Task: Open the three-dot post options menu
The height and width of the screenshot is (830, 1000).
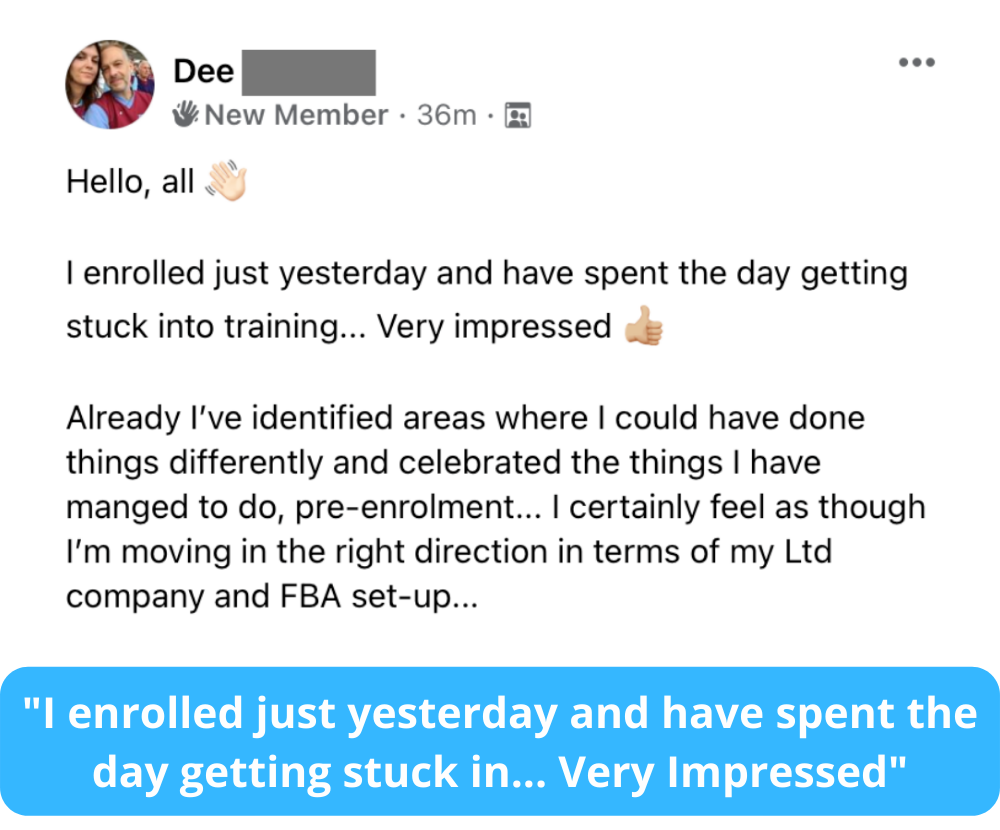Action: [x=916, y=62]
